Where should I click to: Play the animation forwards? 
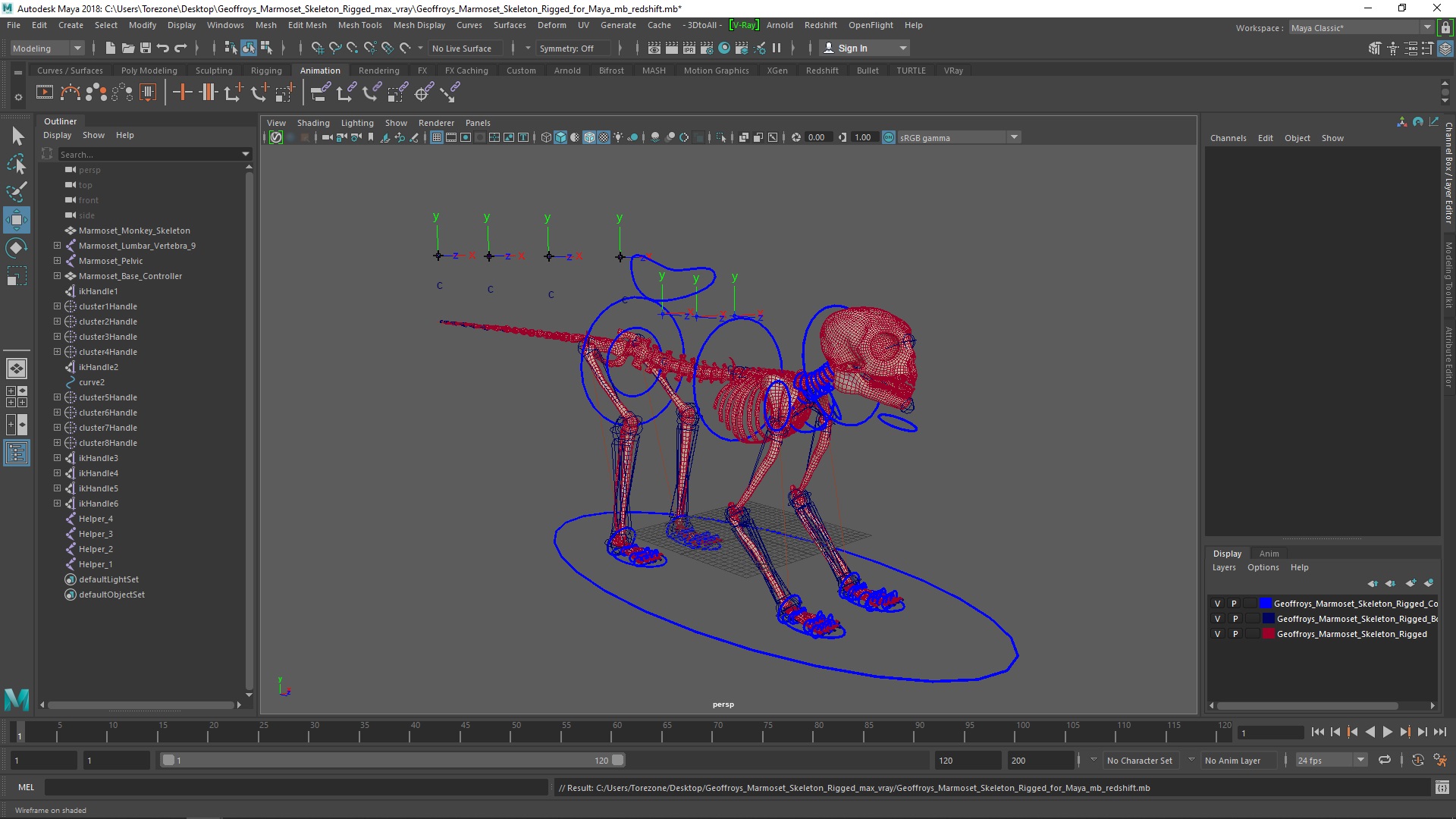[1387, 732]
